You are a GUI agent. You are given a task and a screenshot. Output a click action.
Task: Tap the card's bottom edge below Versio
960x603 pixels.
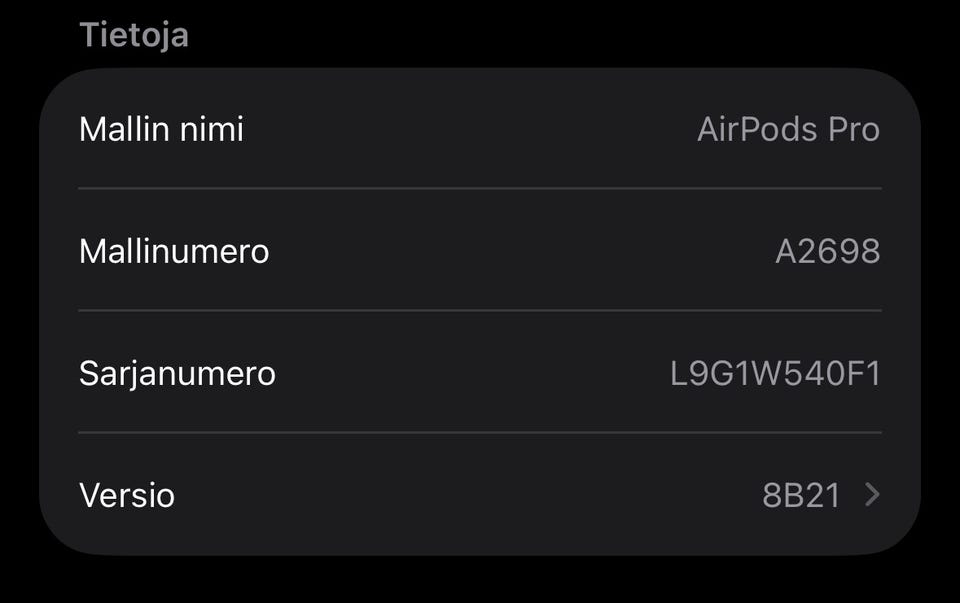[x=480, y=550]
